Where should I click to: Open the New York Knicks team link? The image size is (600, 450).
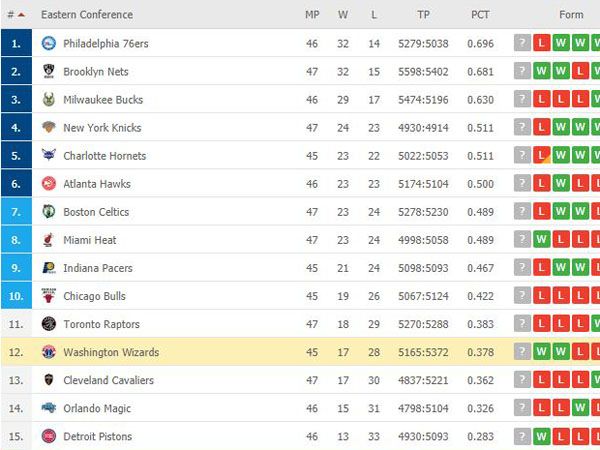click(102, 128)
